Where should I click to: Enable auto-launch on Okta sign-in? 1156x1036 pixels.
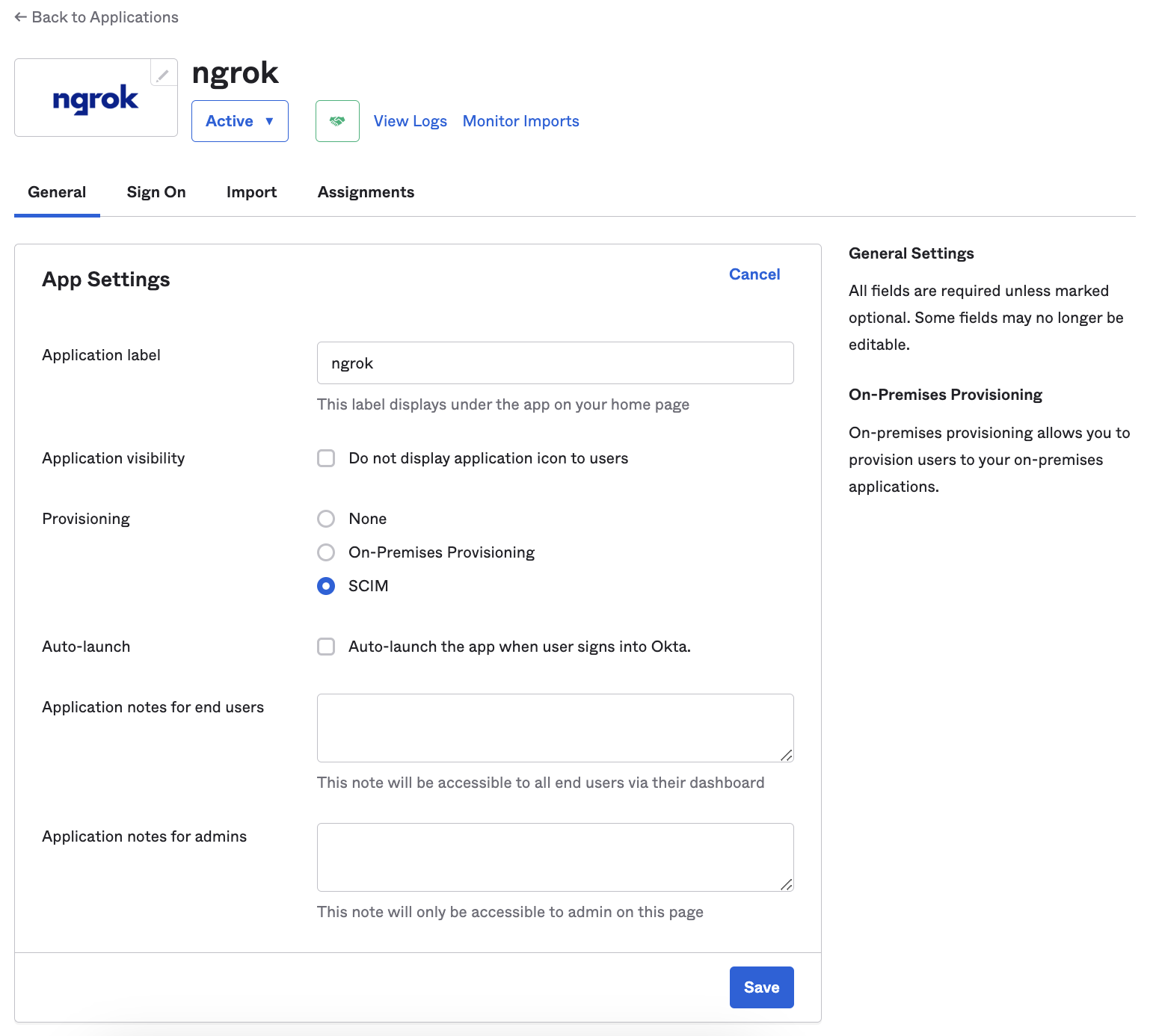(326, 647)
